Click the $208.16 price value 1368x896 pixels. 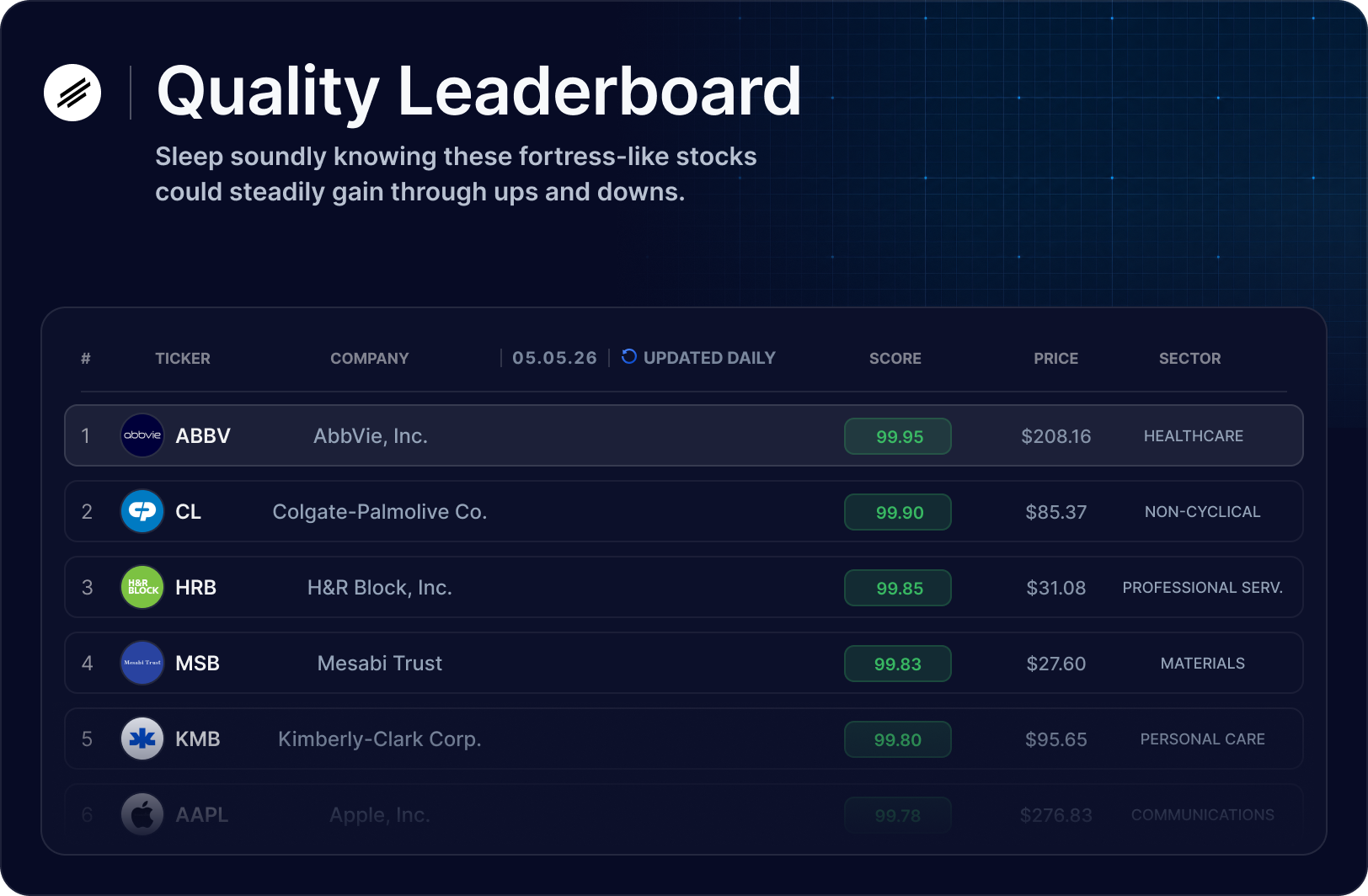click(1056, 436)
